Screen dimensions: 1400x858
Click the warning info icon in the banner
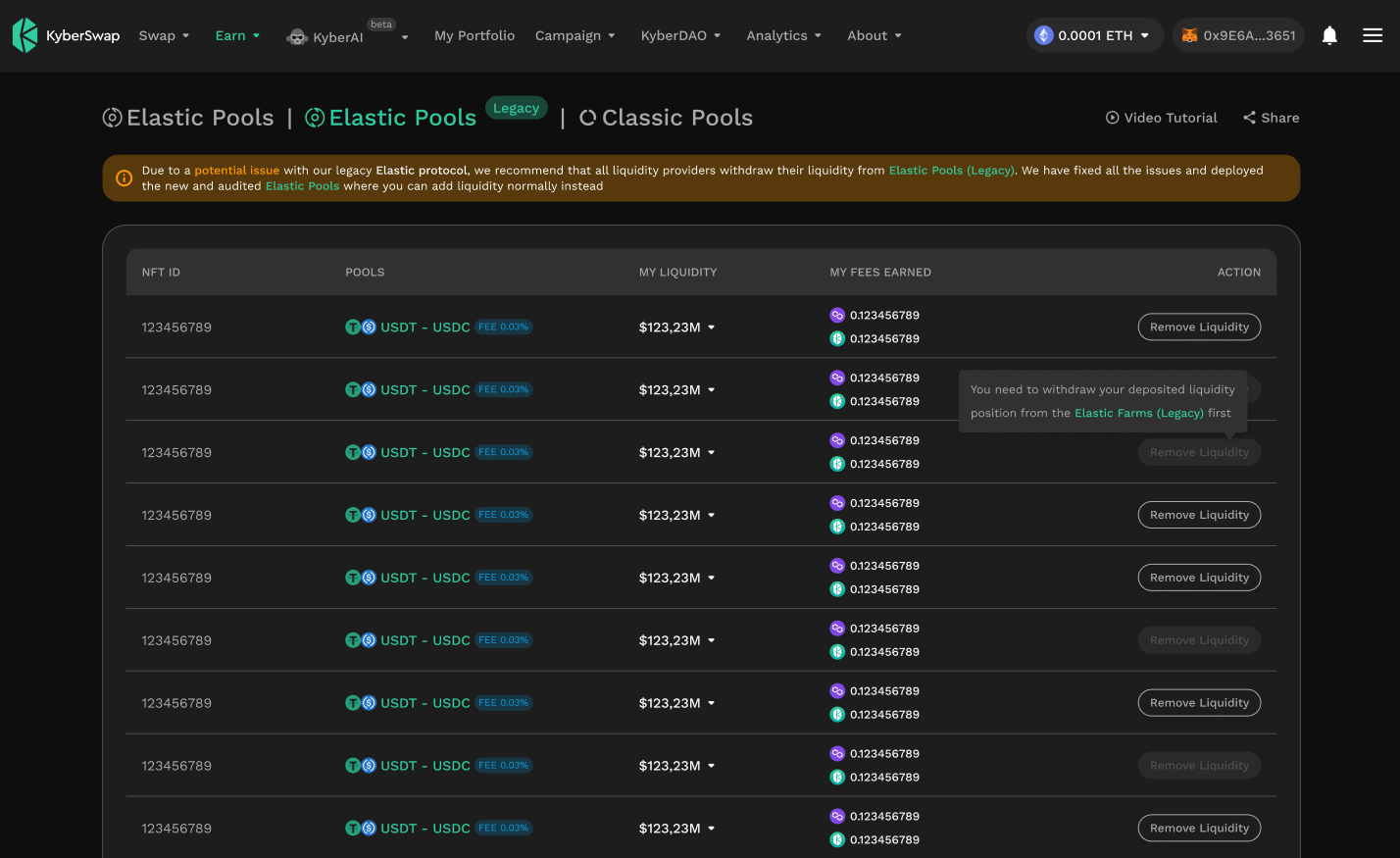pyautogui.click(x=125, y=177)
